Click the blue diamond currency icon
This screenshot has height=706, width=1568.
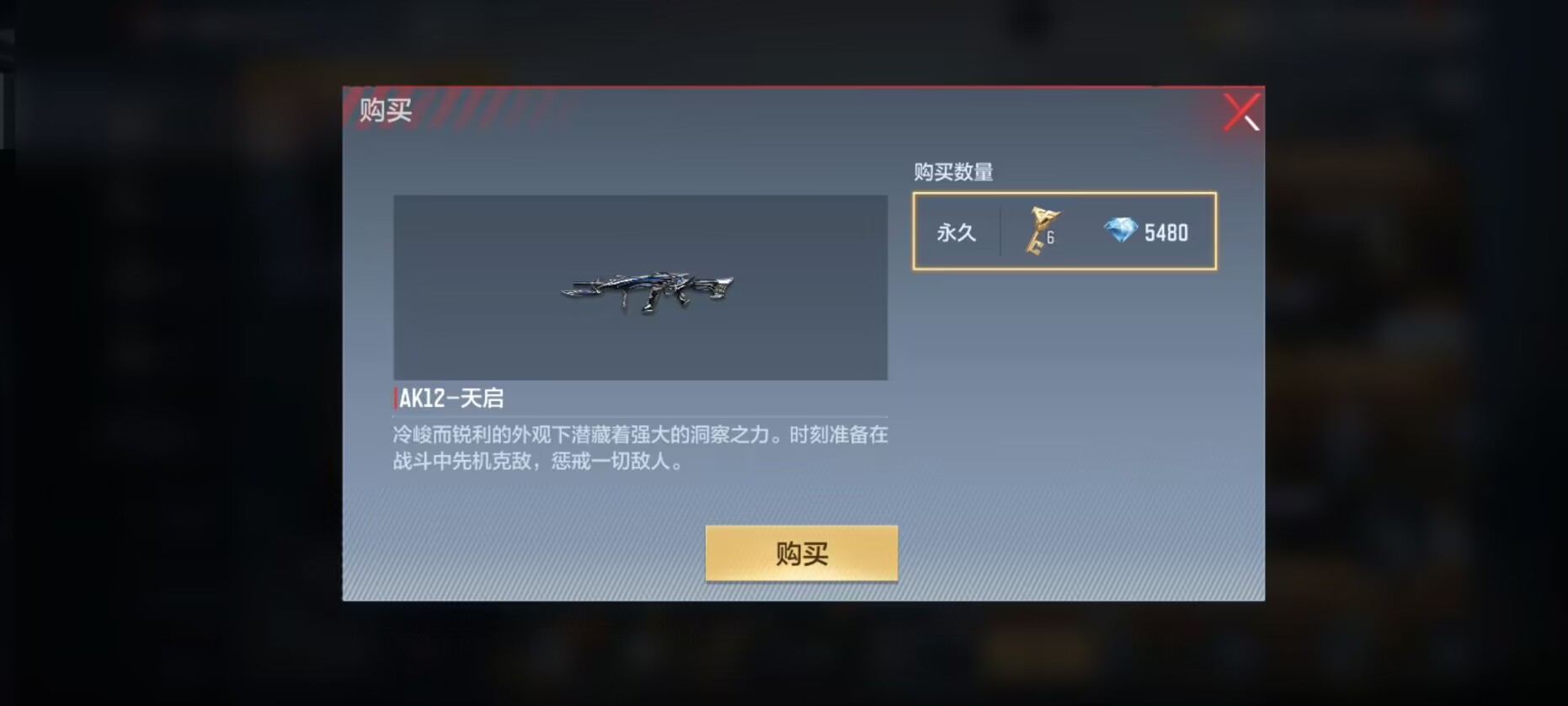point(1121,230)
